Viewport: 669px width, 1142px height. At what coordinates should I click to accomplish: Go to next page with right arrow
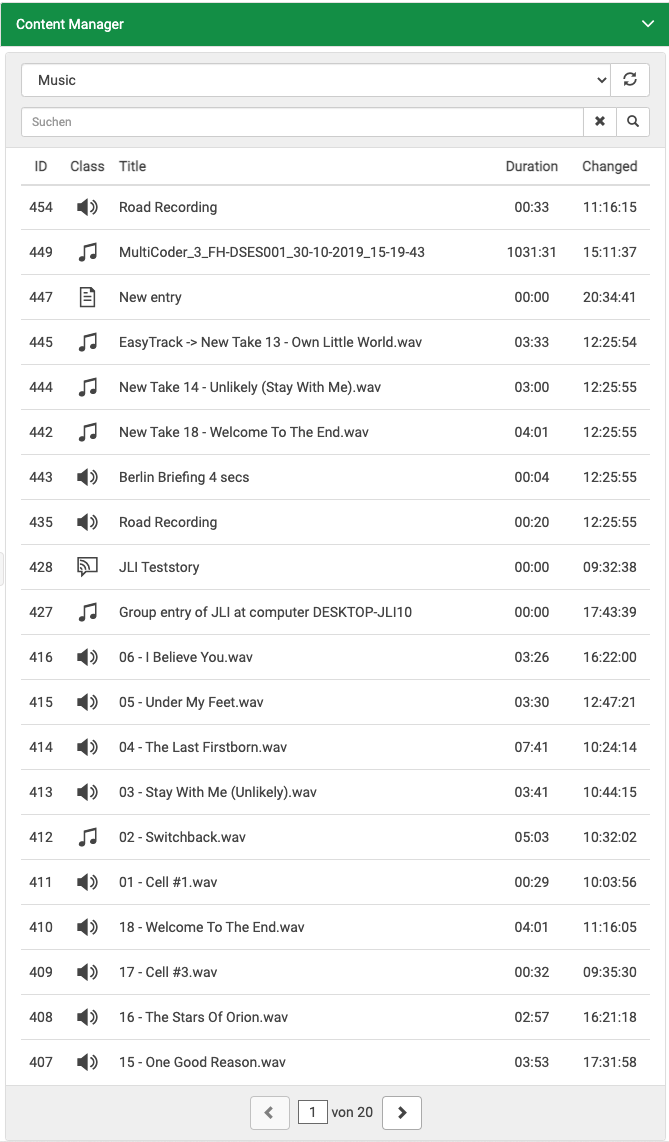tap(402, 1112)
